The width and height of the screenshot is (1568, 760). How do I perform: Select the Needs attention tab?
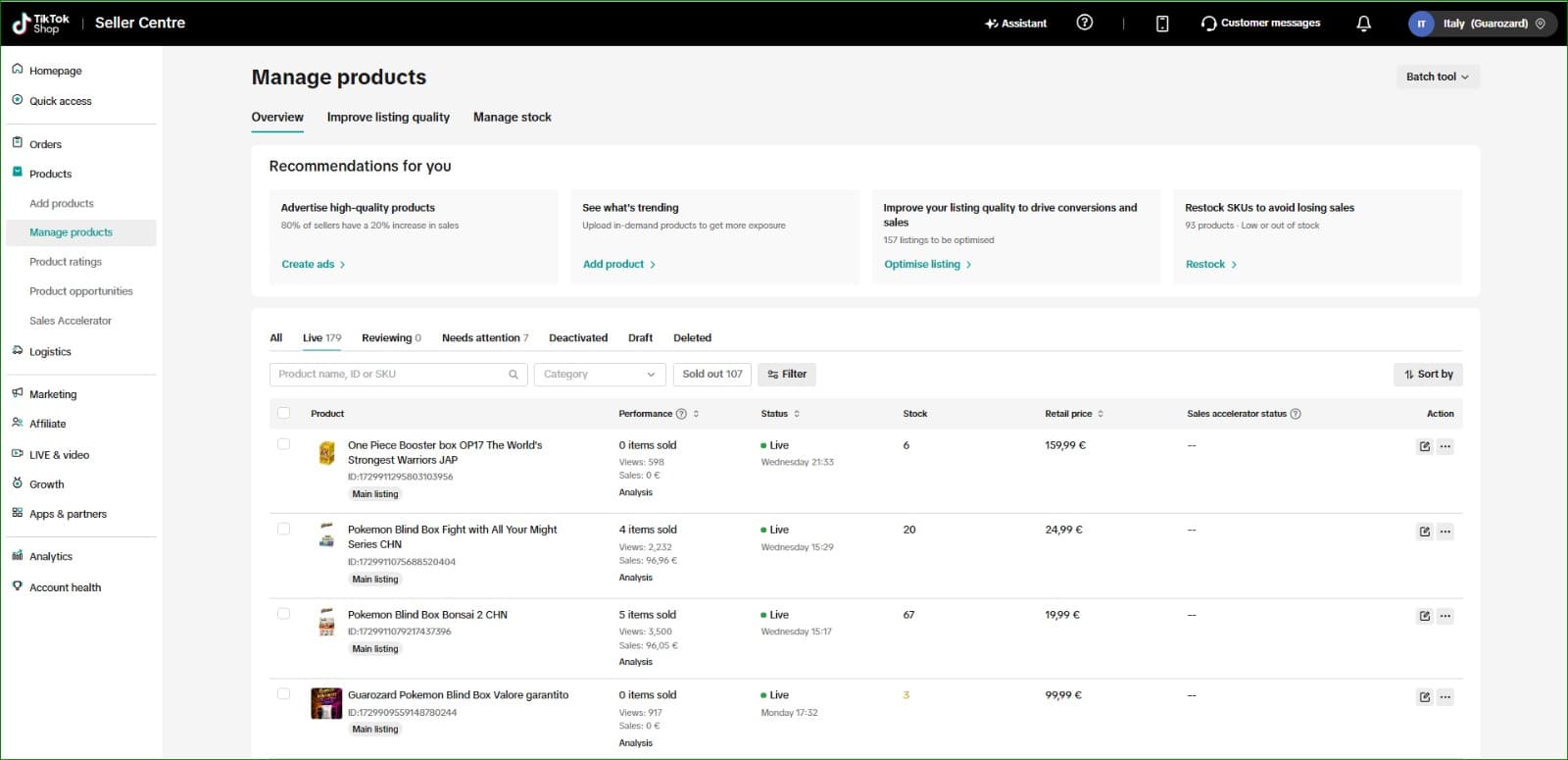(485, 338)
